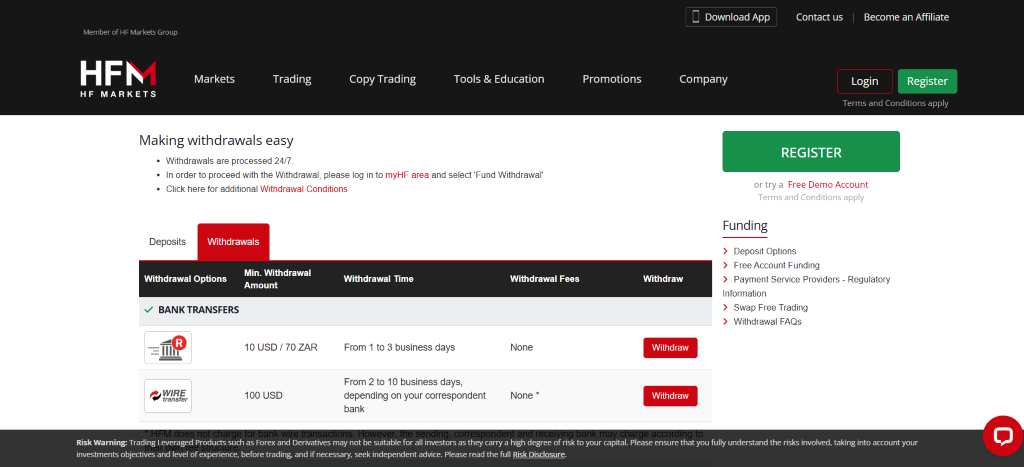1024x467 pixels.
Task: Open the Free Demo Account link
Action: coord(828,185)
